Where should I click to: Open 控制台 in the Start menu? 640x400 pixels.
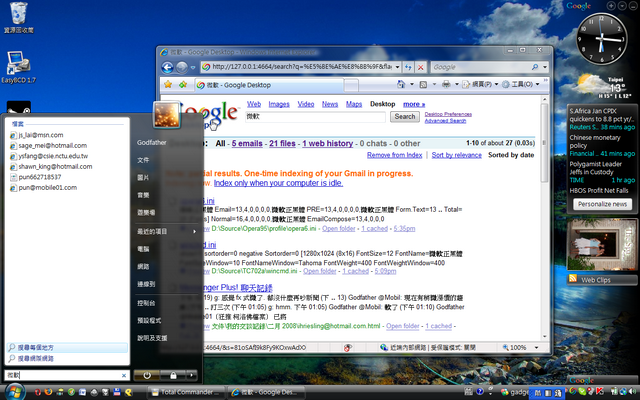click(146, 303)
